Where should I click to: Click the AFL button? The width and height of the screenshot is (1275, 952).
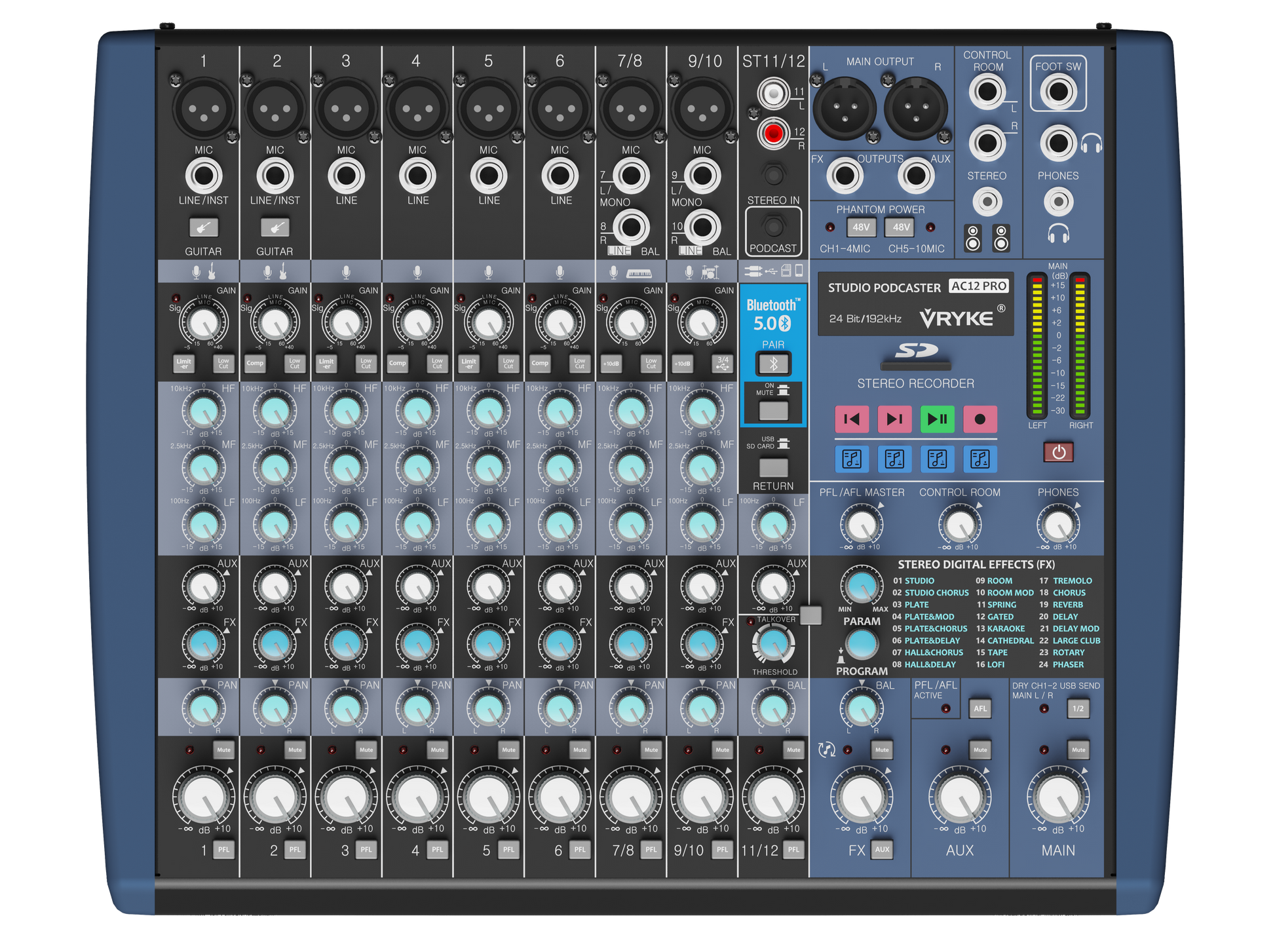tap(980, 708)
